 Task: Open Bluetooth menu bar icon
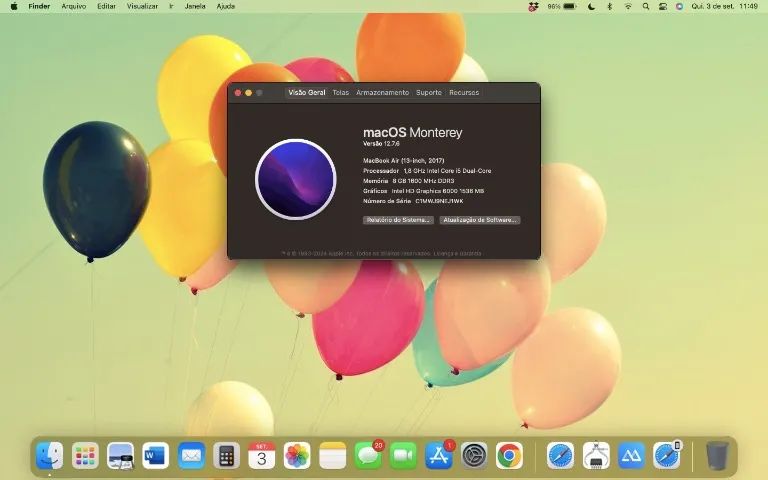[609, 6]
